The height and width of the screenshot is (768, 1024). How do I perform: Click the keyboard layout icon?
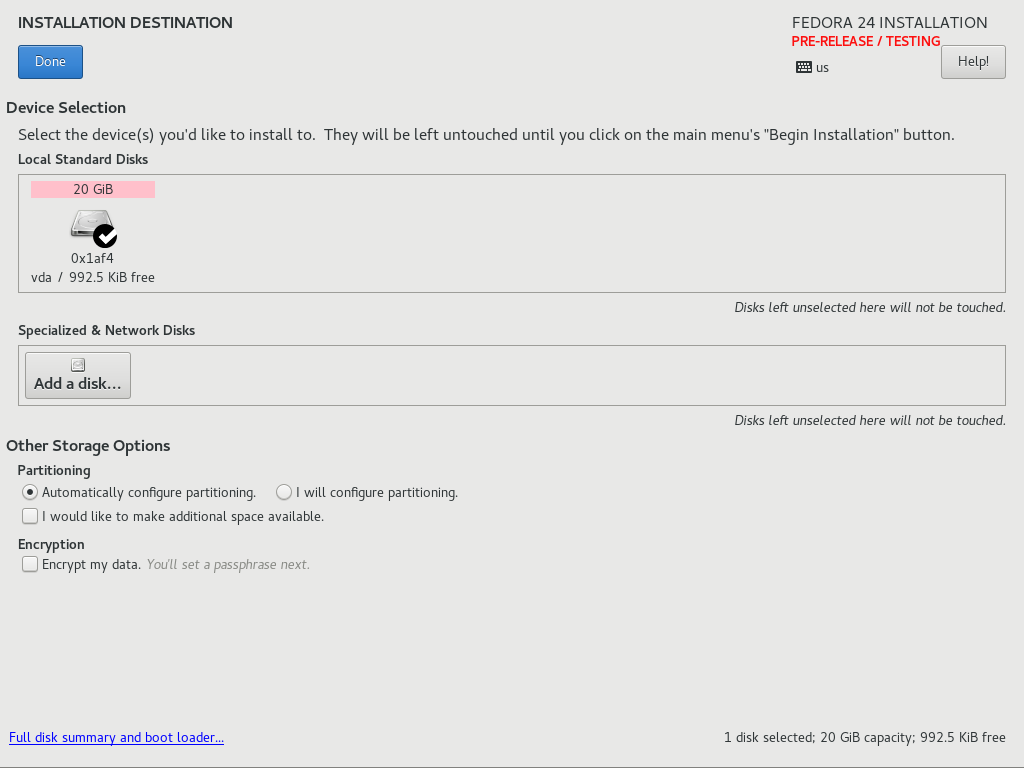[x=804, y=67]
